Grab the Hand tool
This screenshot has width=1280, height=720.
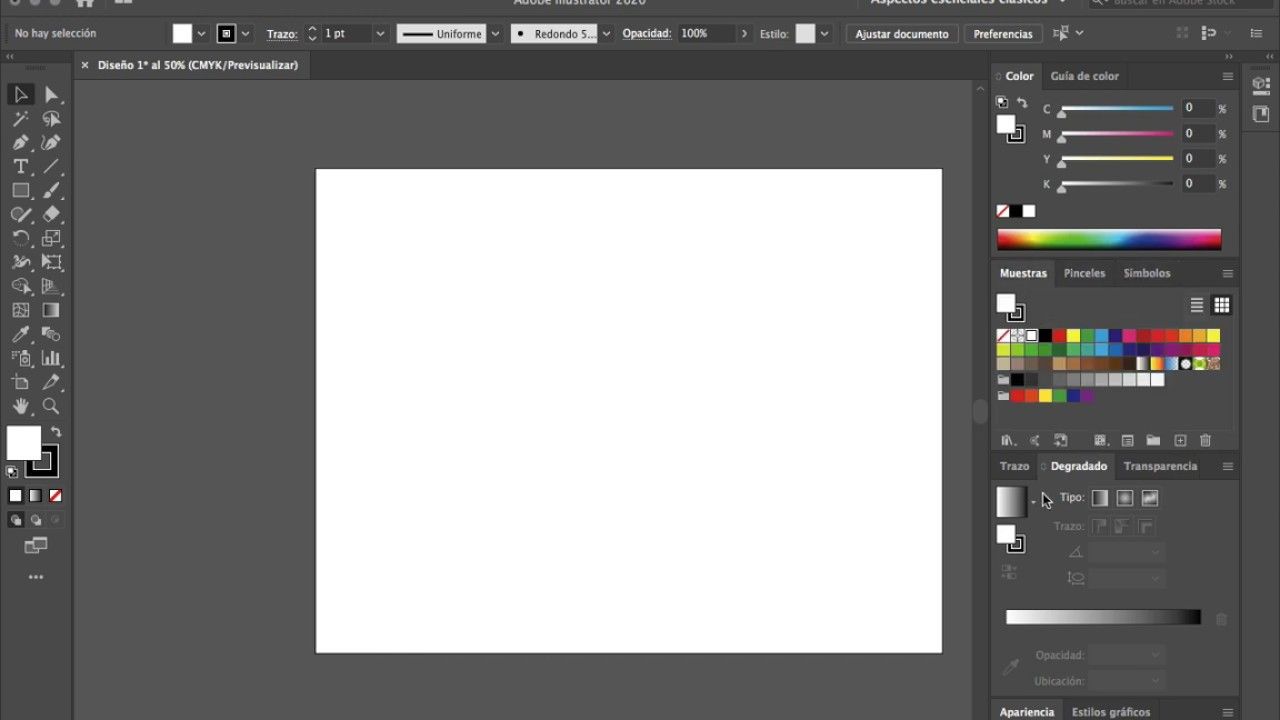20,406
